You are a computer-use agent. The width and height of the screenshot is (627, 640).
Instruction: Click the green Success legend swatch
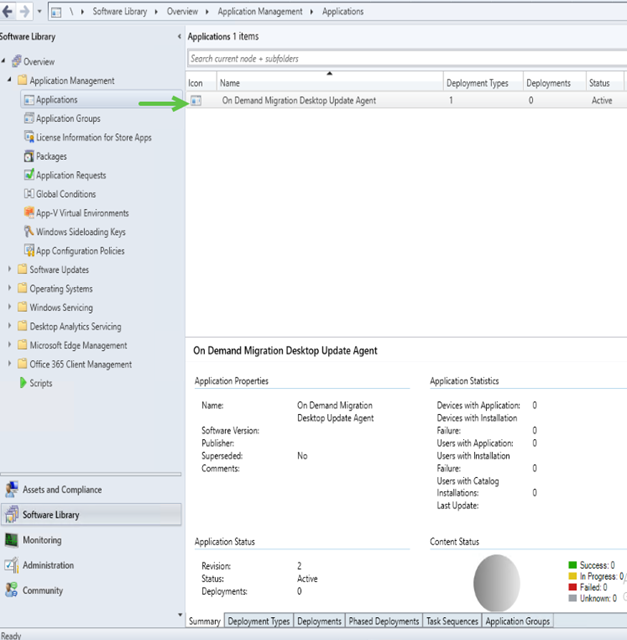(x=572, y=565)
